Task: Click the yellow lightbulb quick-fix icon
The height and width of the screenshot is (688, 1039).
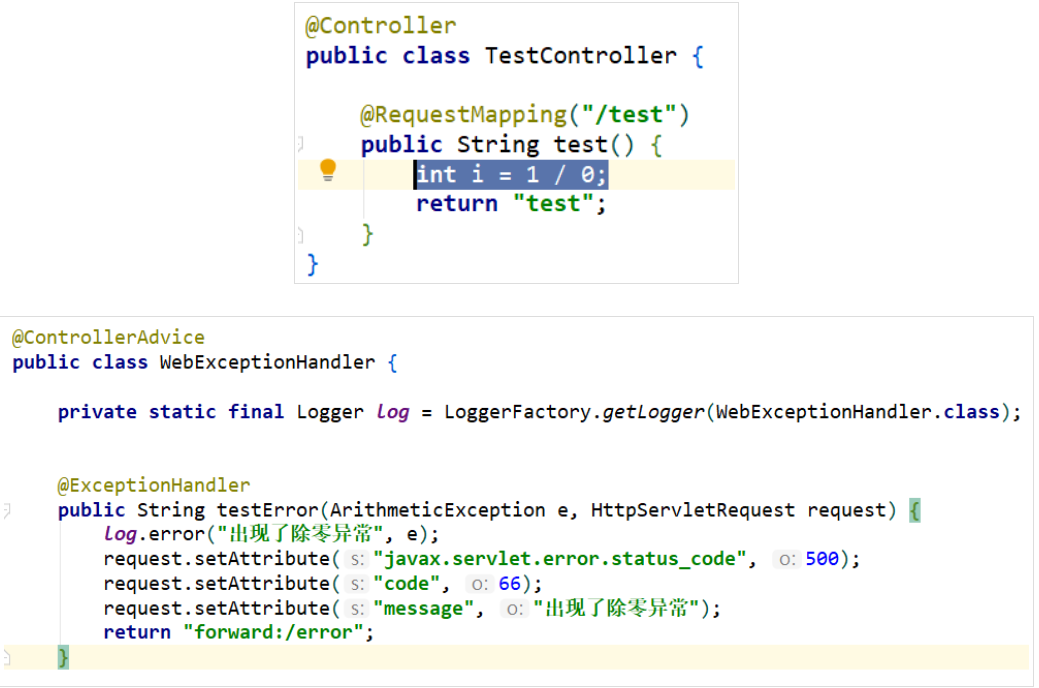Action: pyautogui.click(x=327, y=170)
